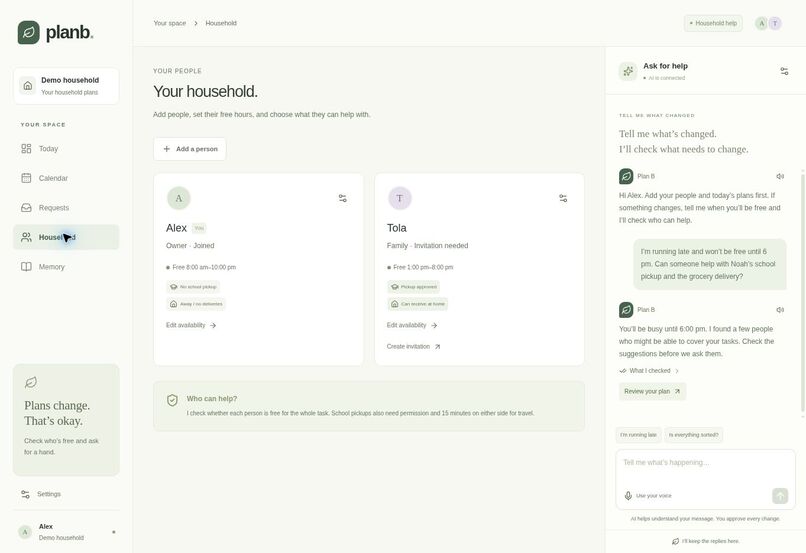Click the second Plan B leaf avatar
Viewport: 806px width, 553px height.
(626, 310)
